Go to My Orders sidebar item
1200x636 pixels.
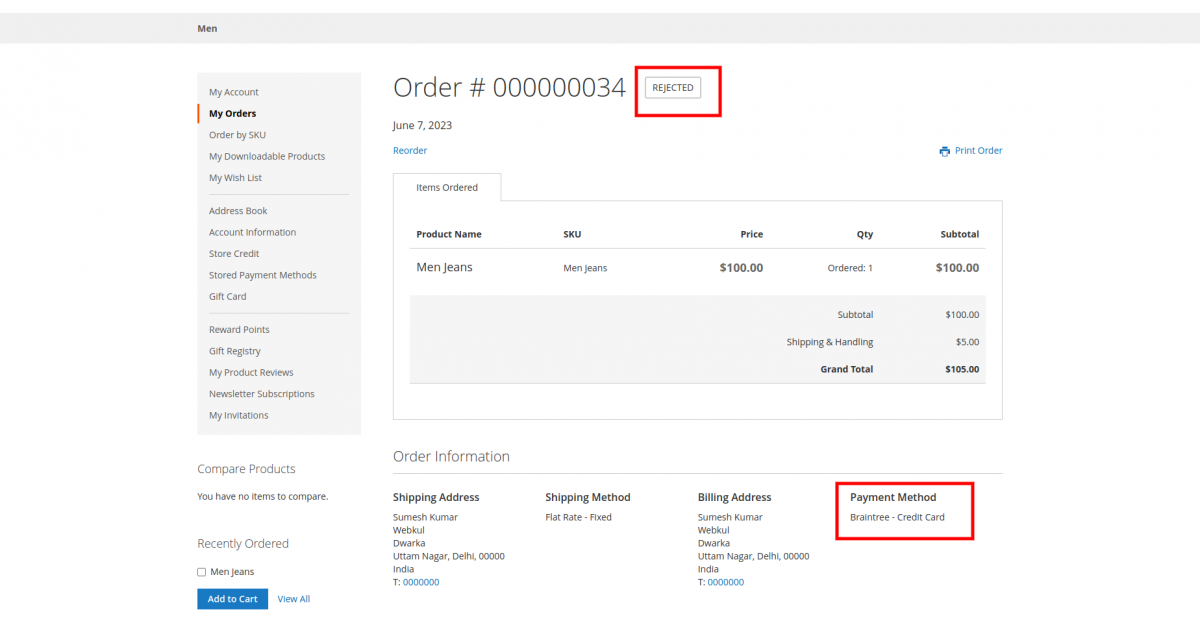[232, 114]
